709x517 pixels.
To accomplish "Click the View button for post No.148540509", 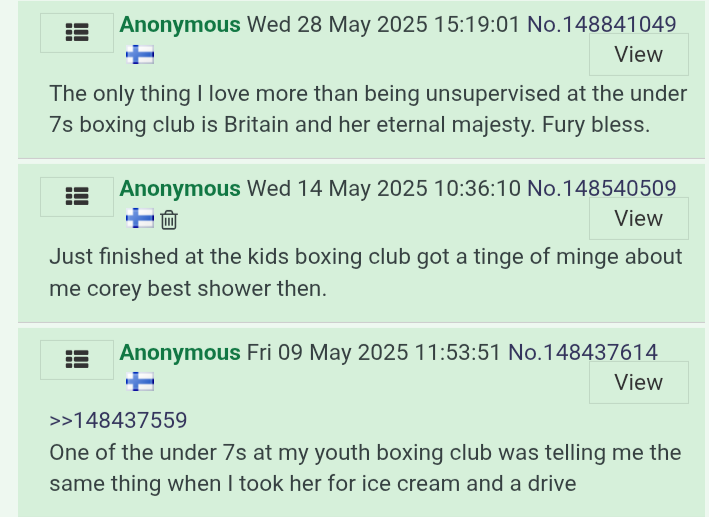I will pos(638,218).
